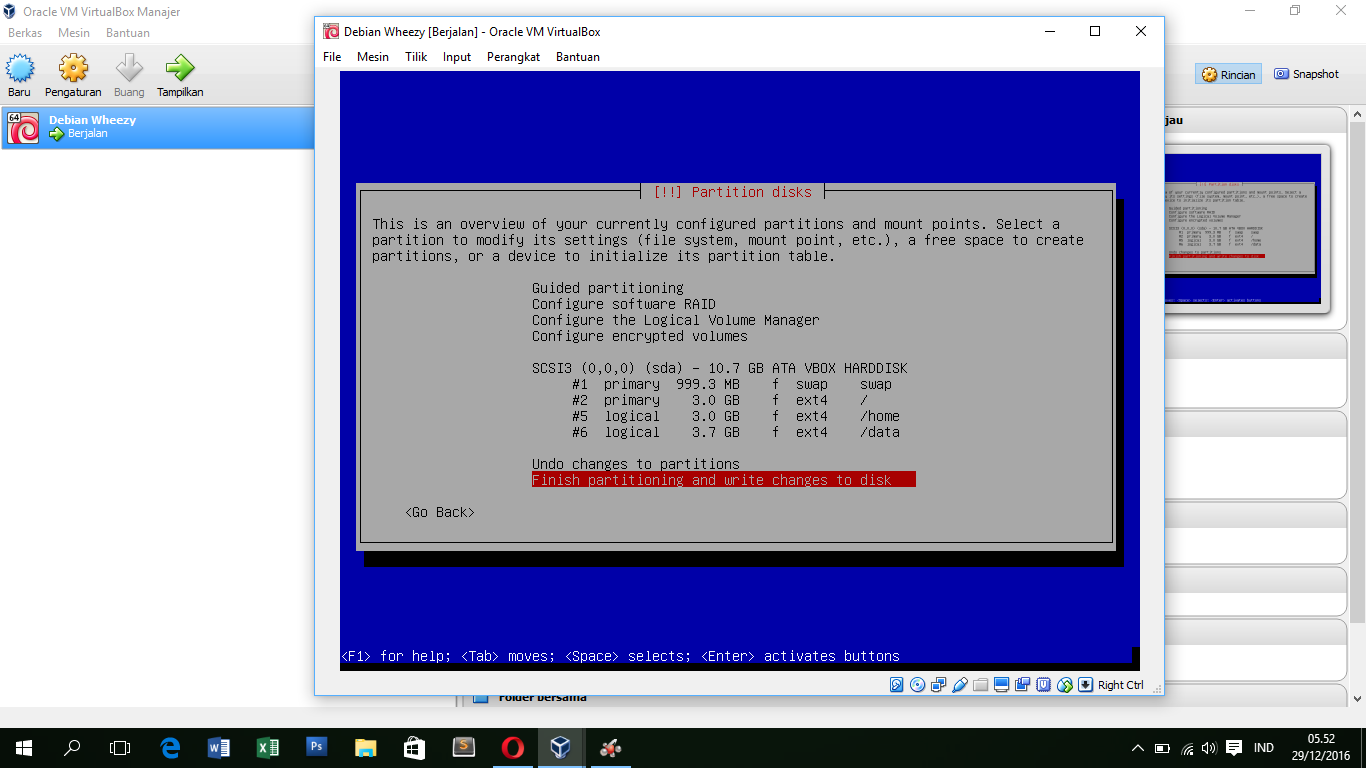Select Debian Wheezy in the VM list
The height and width of the screenshot is (768, 1366).
click(158, 127)
